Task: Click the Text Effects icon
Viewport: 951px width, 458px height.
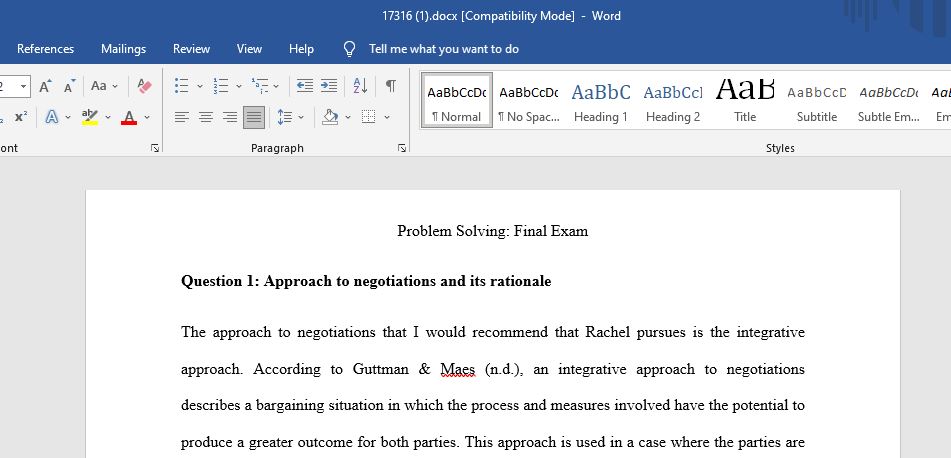Action: pos(52,116)
